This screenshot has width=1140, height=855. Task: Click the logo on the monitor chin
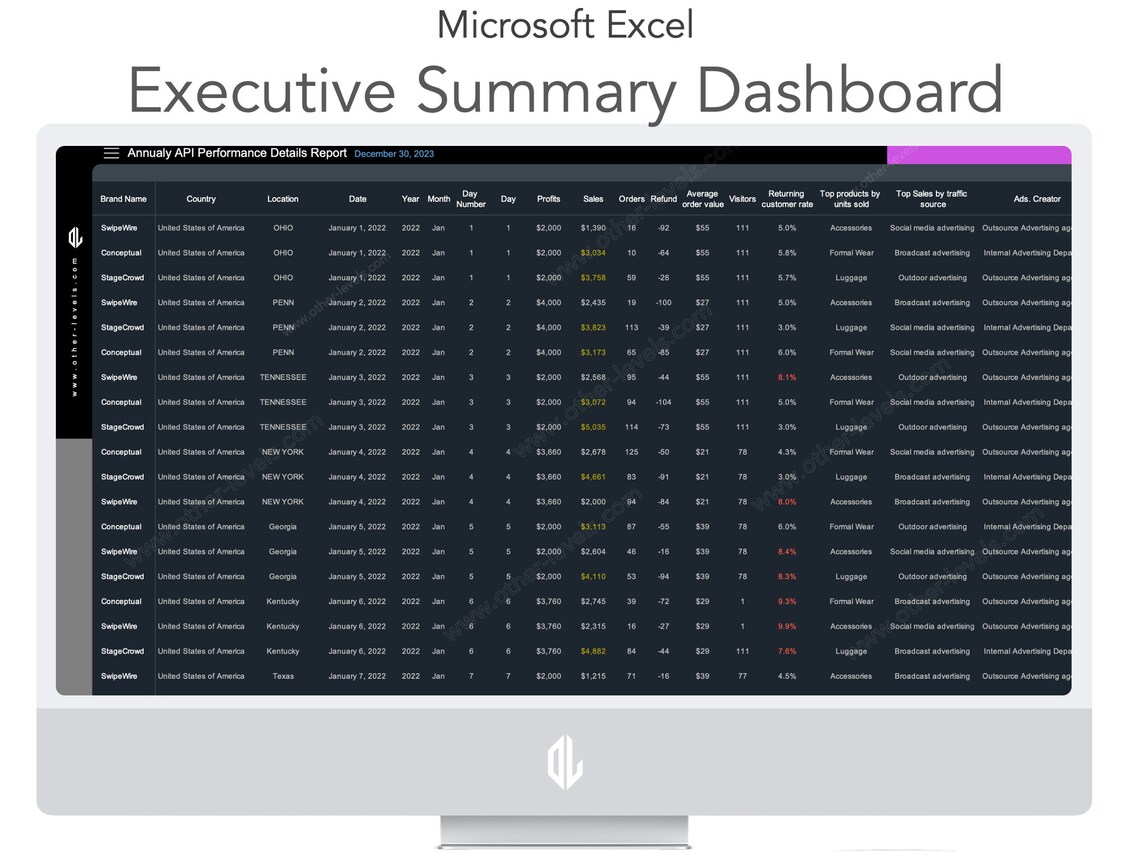(x=565, y=762)
